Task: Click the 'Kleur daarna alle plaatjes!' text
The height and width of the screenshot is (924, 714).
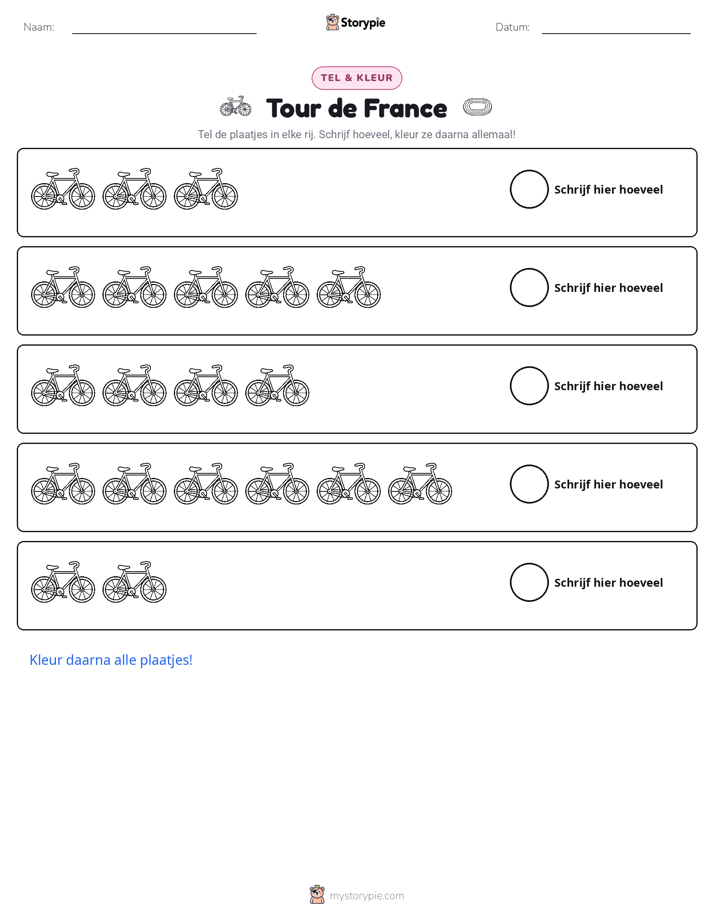Action: coord(111,660)
